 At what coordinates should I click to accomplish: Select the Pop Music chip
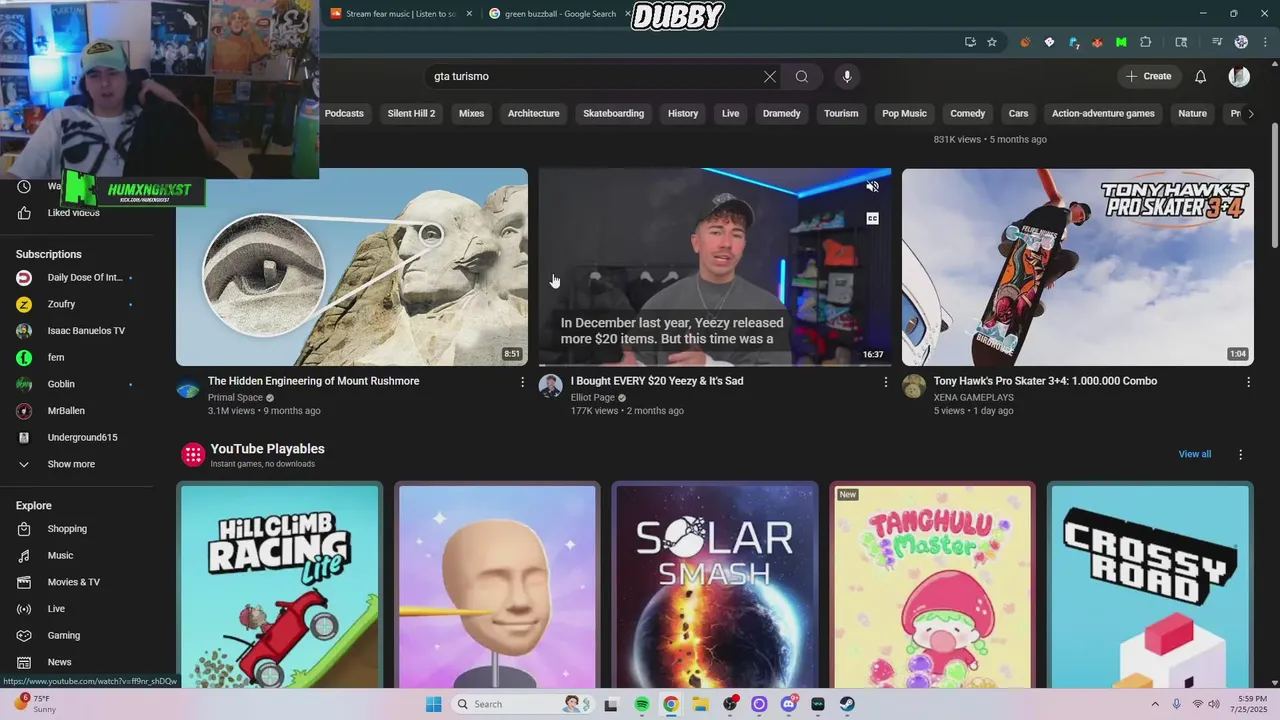[904, 114]
